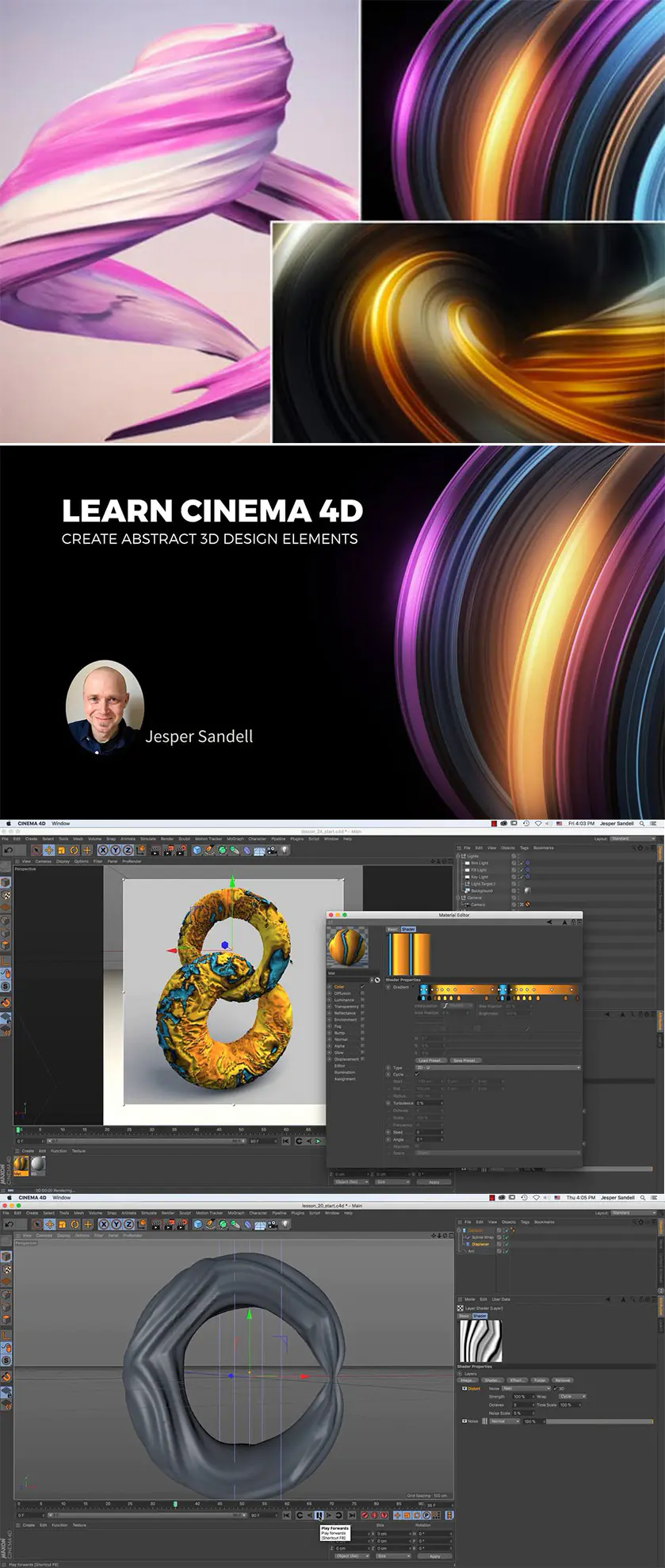Select the Move tool in the lesson_20 window toolbar
The image size is (665, 1568).
click(49, 1225)
